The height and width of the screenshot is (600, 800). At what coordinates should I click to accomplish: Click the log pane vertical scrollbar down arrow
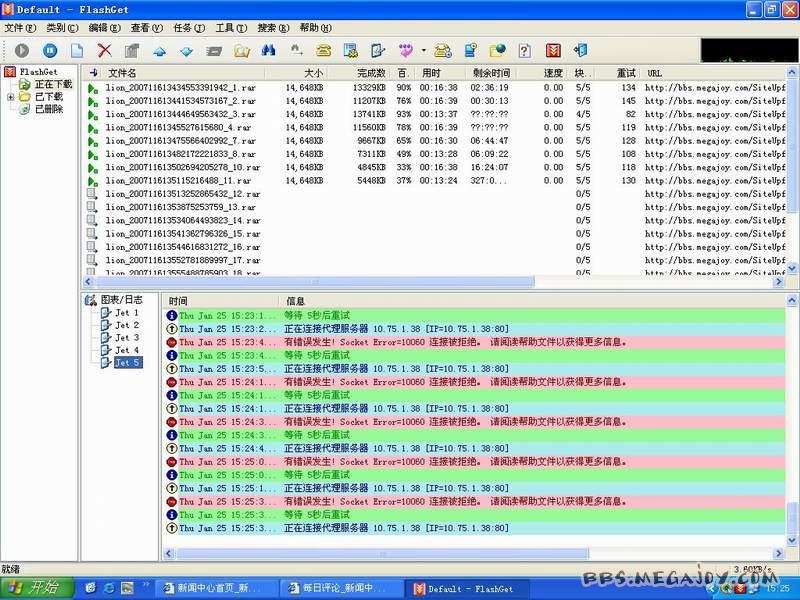pyautogui.click(x=791, y=541)
